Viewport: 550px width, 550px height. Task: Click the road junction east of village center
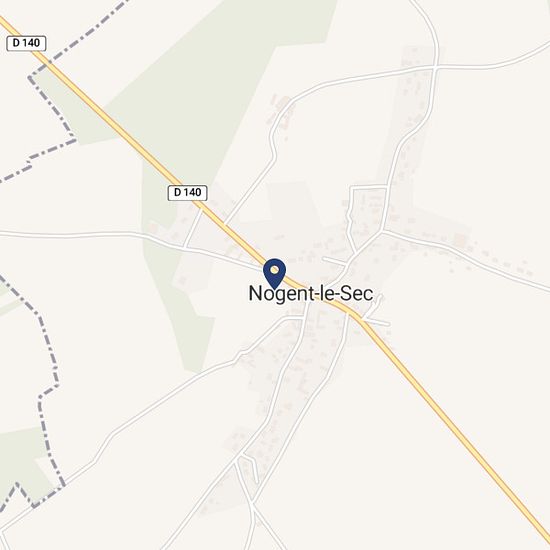[x=382, y=231]
